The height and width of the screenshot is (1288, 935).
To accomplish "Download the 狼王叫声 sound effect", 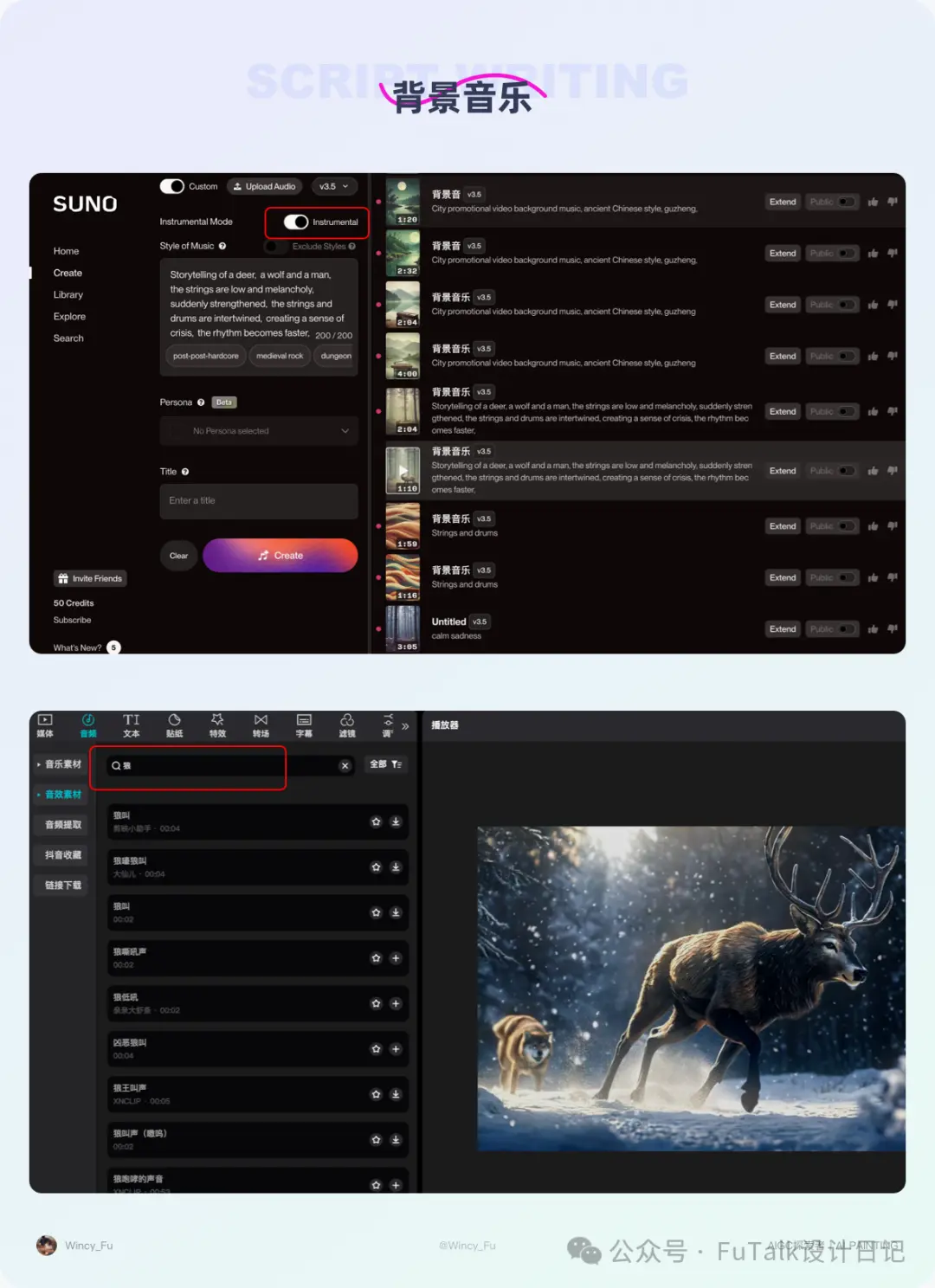I will (396, 1094).
